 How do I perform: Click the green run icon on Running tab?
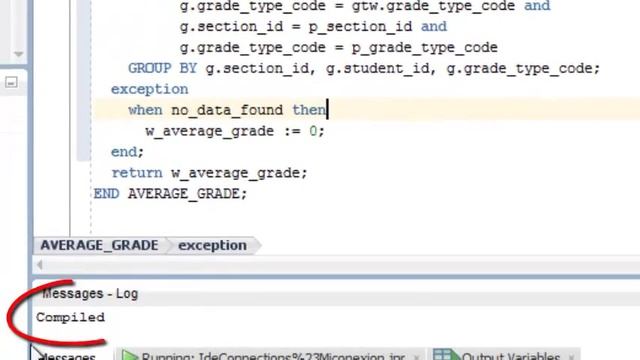[130, 355]
